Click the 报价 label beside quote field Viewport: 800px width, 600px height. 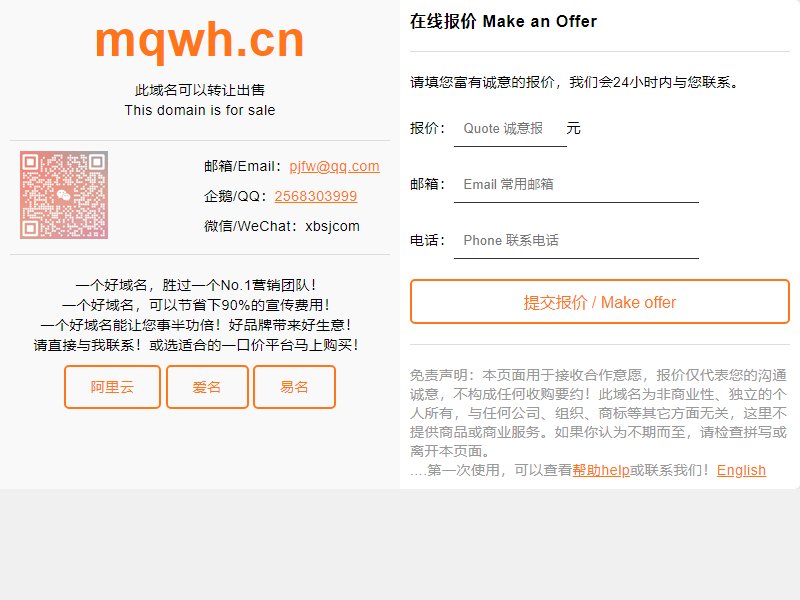tap(428, 128)
